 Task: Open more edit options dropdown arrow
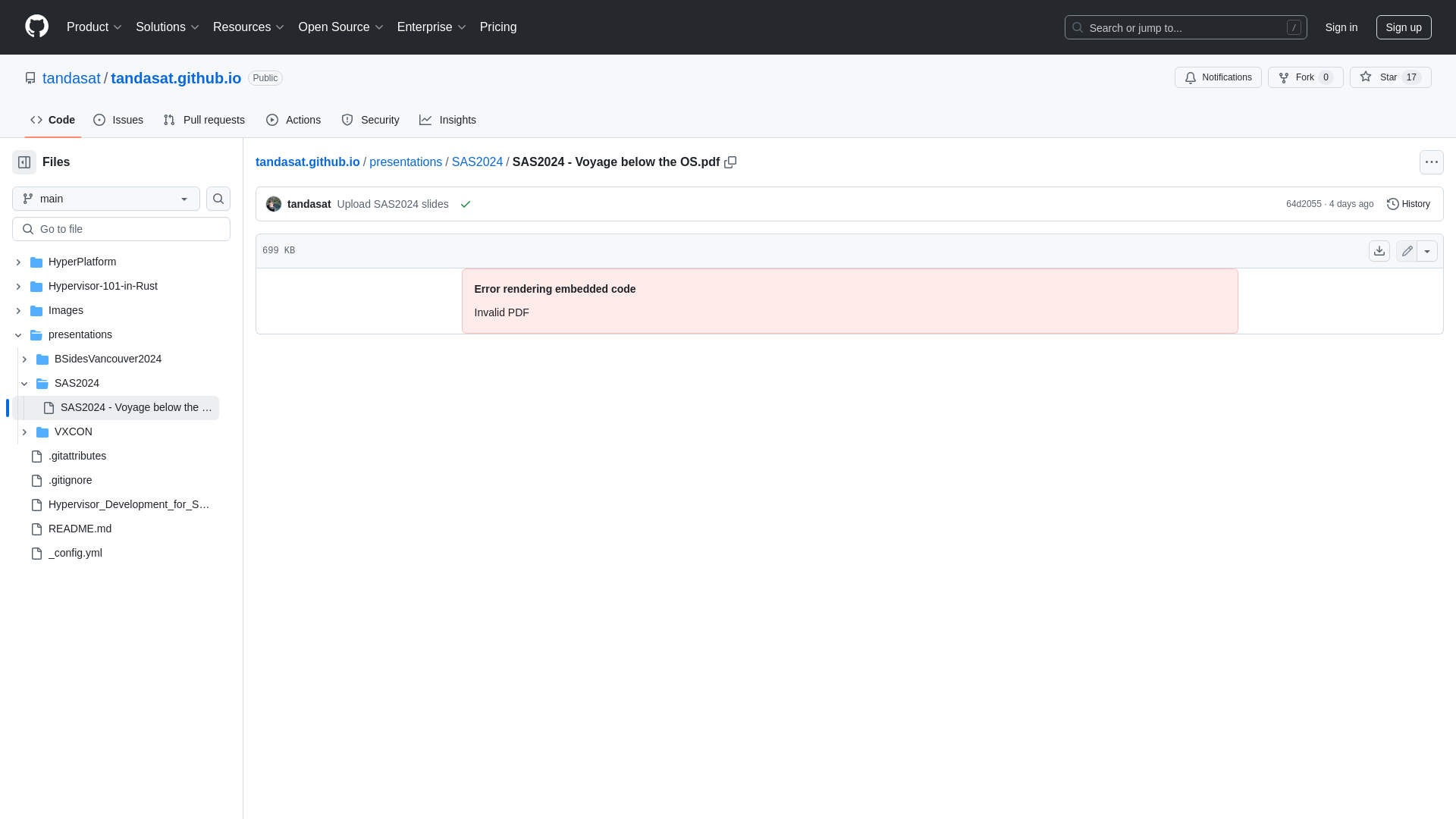click(x=1427, y=251)
